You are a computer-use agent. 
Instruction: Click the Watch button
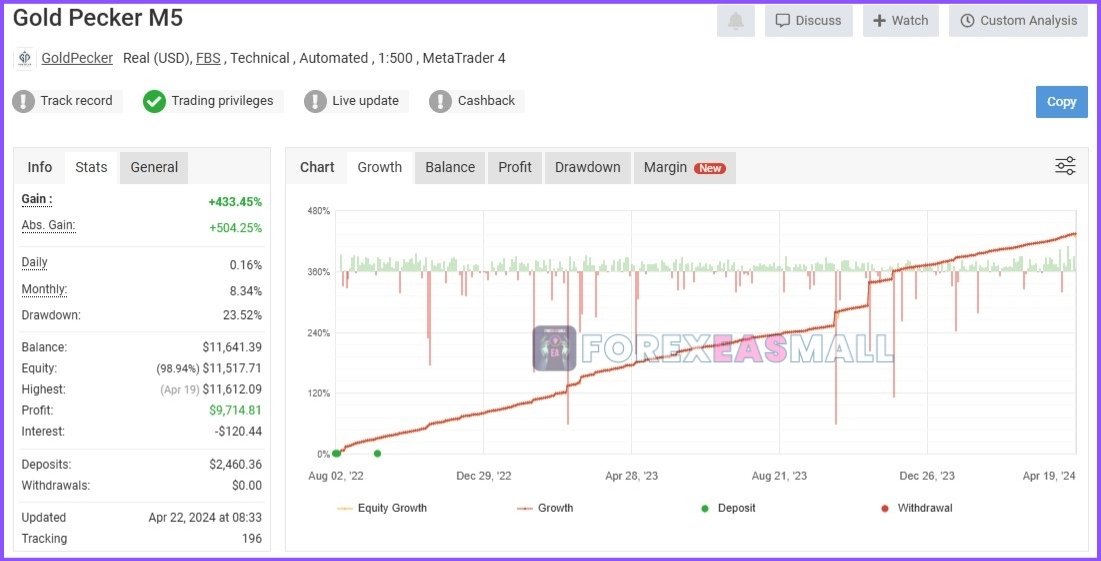(x=900, y=21)
